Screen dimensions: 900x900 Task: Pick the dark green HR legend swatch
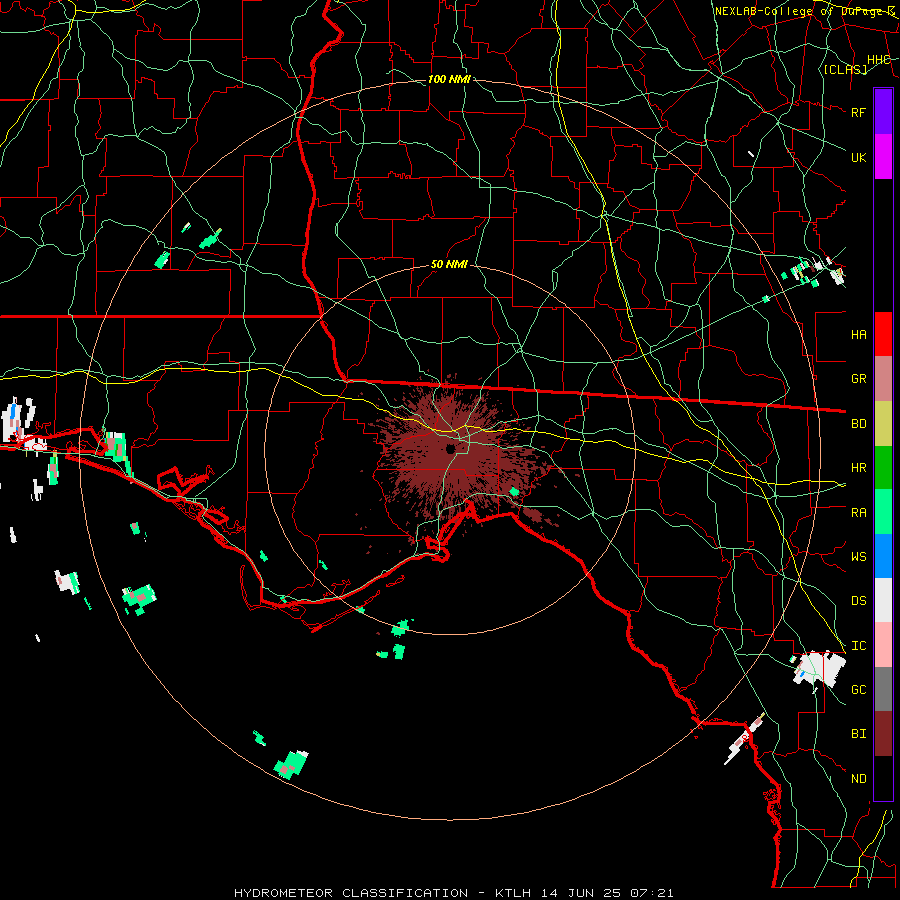coord(883,468)
